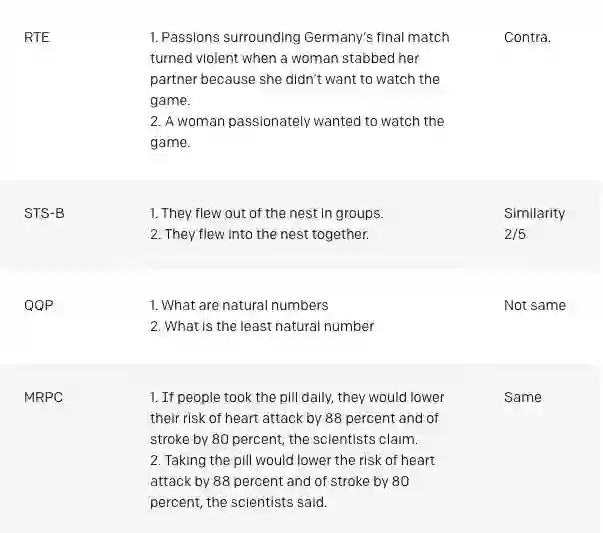Click the 'Same' label for MRPC

[x=522, y=397]
